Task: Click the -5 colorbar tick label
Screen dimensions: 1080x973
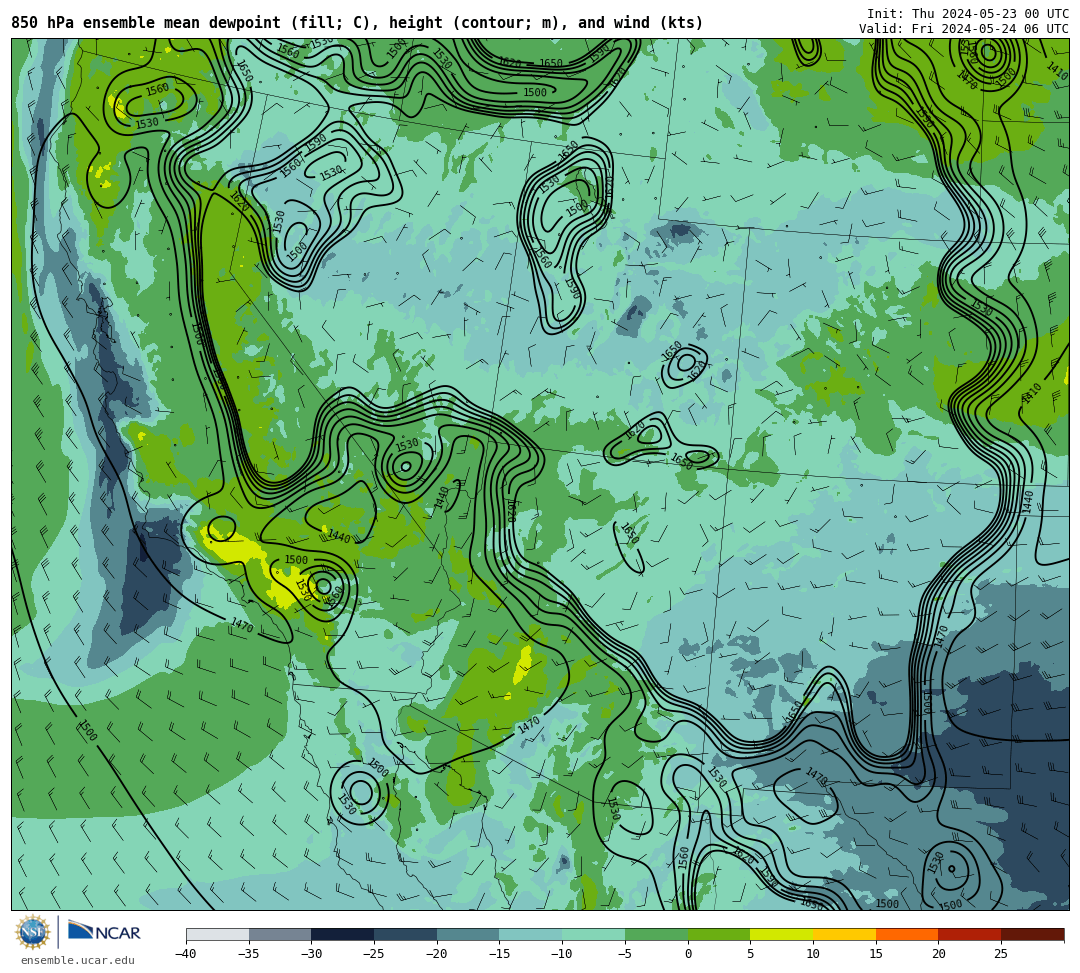Action: coord(625,954)
